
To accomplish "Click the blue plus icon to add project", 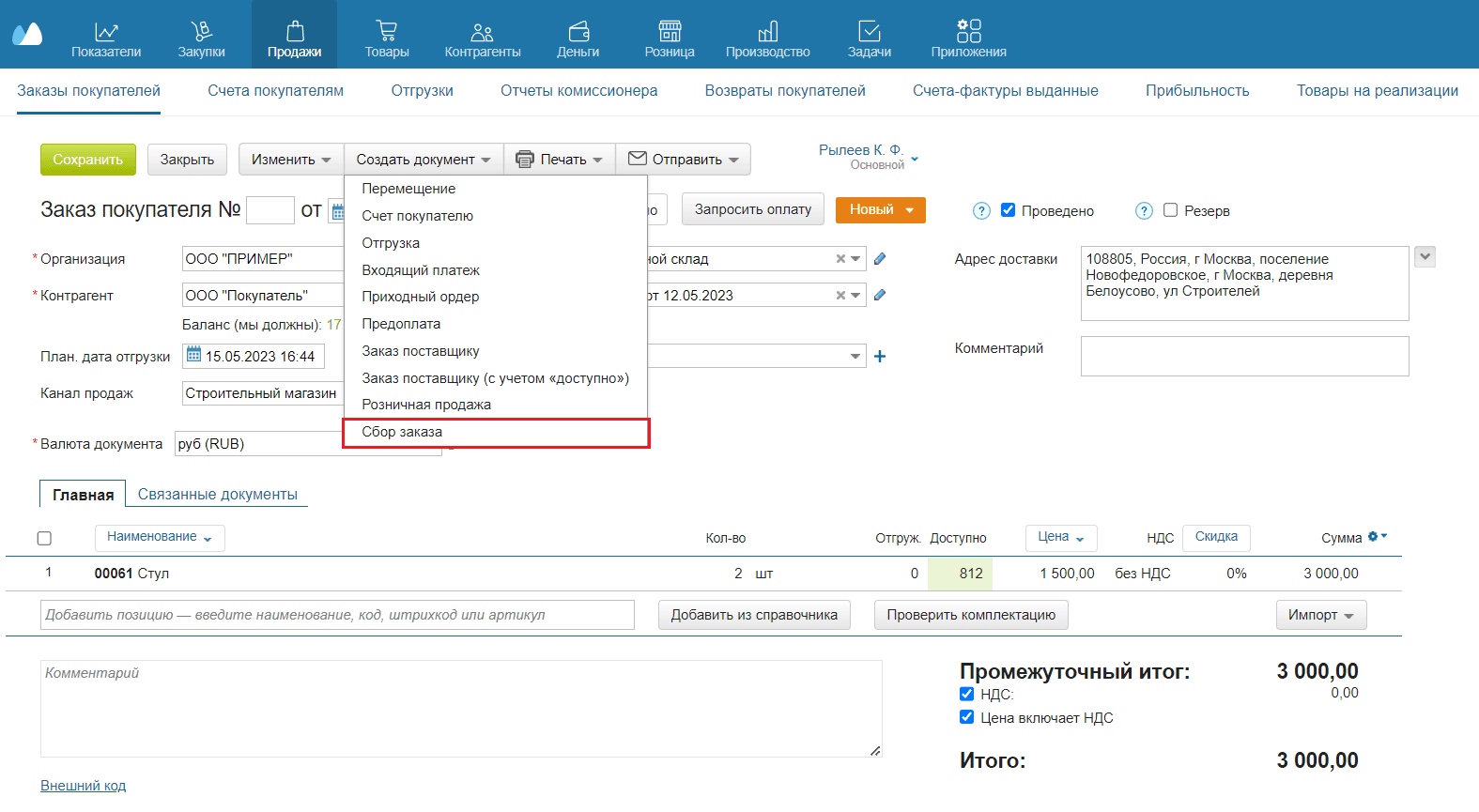I will pyautogui.click(x=880, y=357).
